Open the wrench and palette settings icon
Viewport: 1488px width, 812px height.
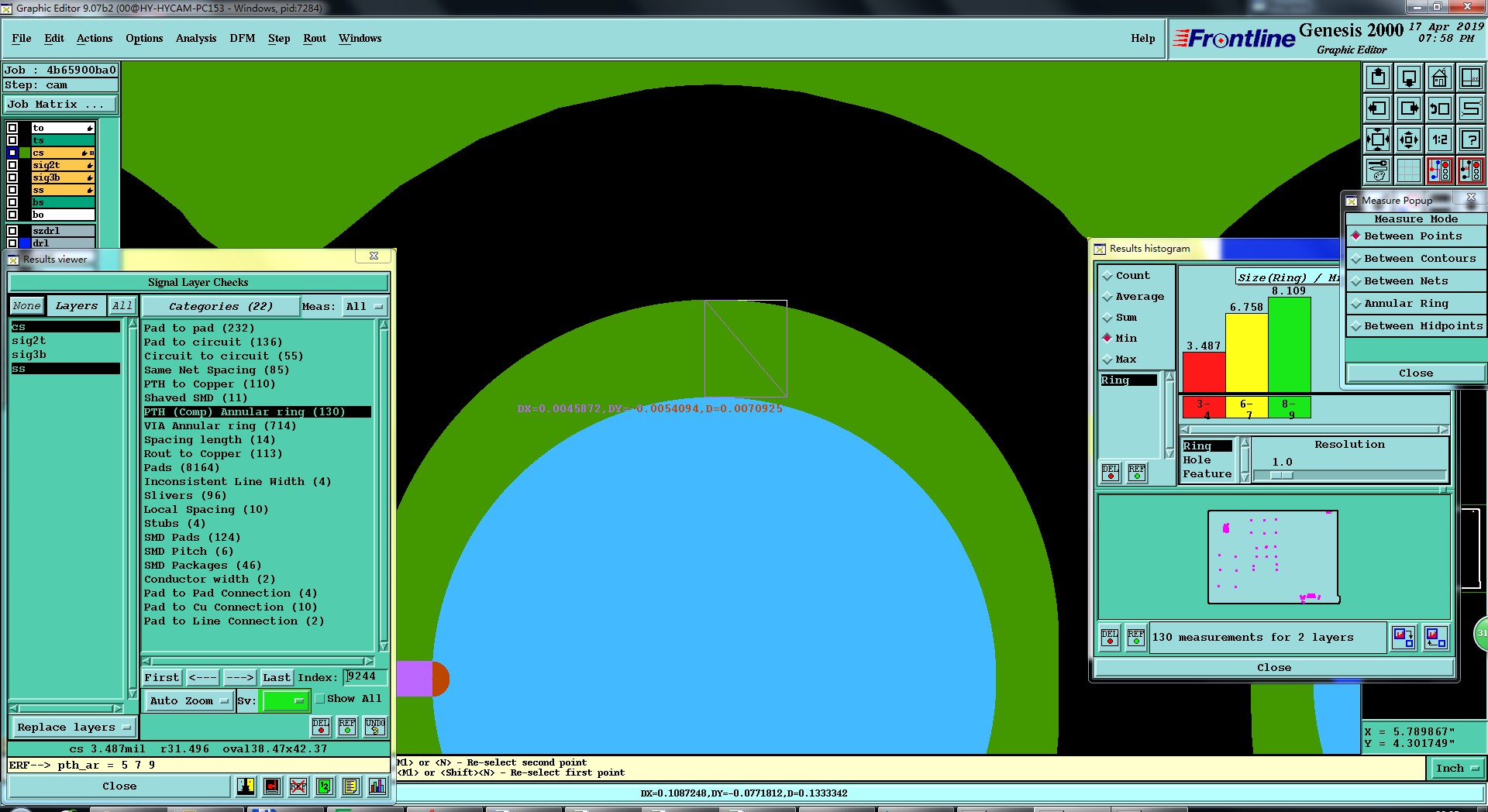coord(1378,170)
